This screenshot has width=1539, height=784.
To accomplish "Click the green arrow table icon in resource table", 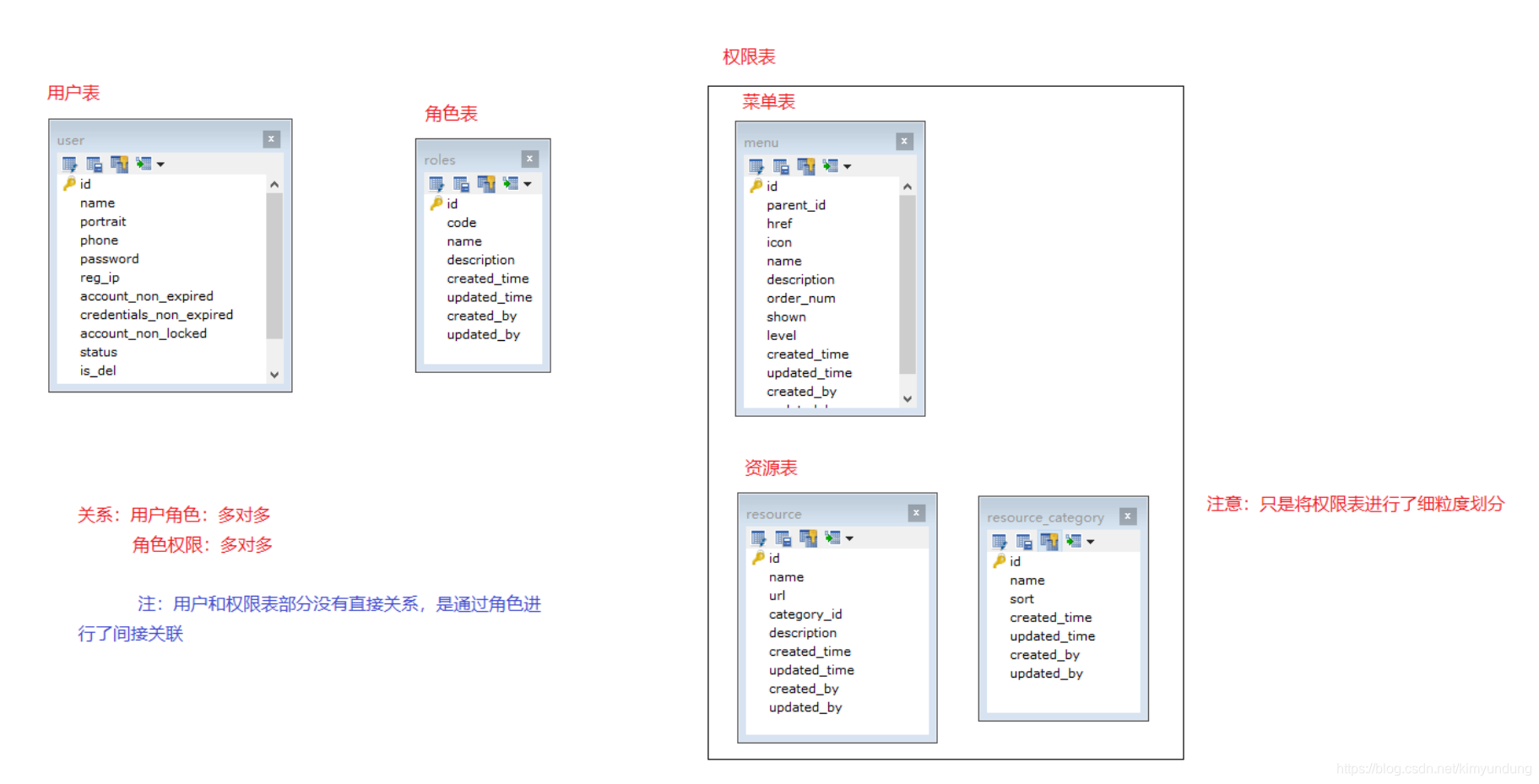I will tap(832, 538).
